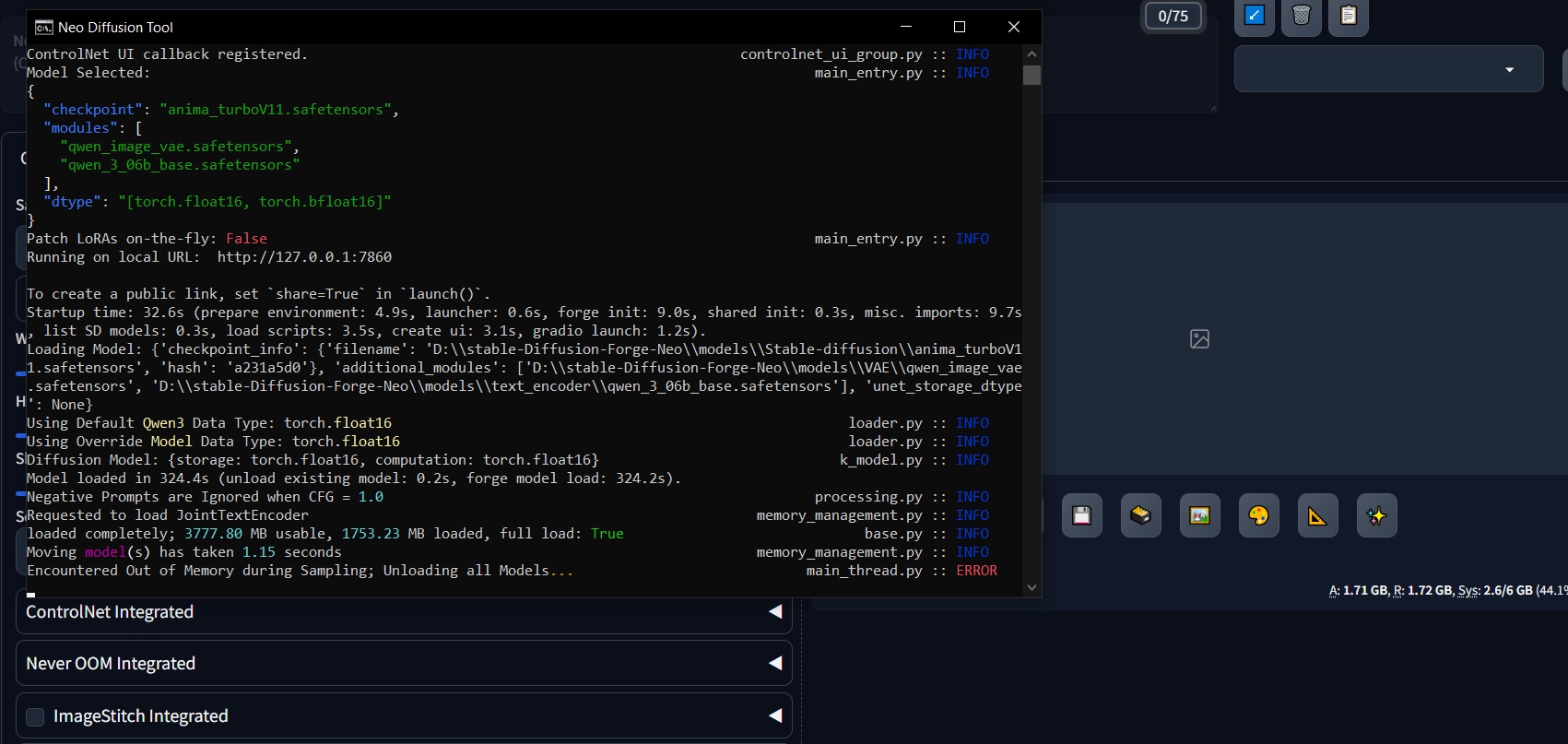Click the 'Using Default Qwen3 Data Type' line

pos(209,423)
